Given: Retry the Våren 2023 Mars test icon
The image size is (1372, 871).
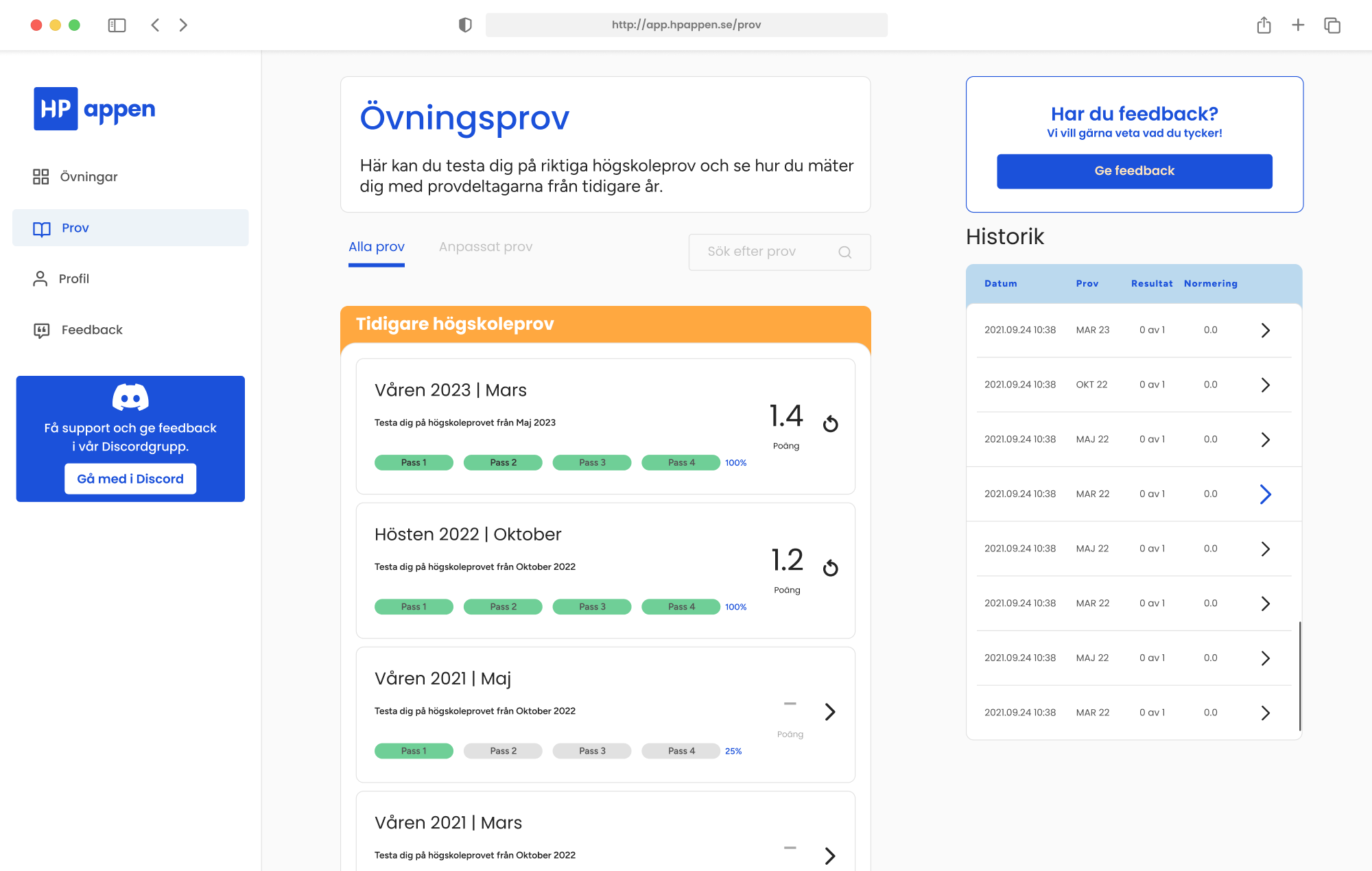Looking at the screenshot, I should tap(830, 424).
